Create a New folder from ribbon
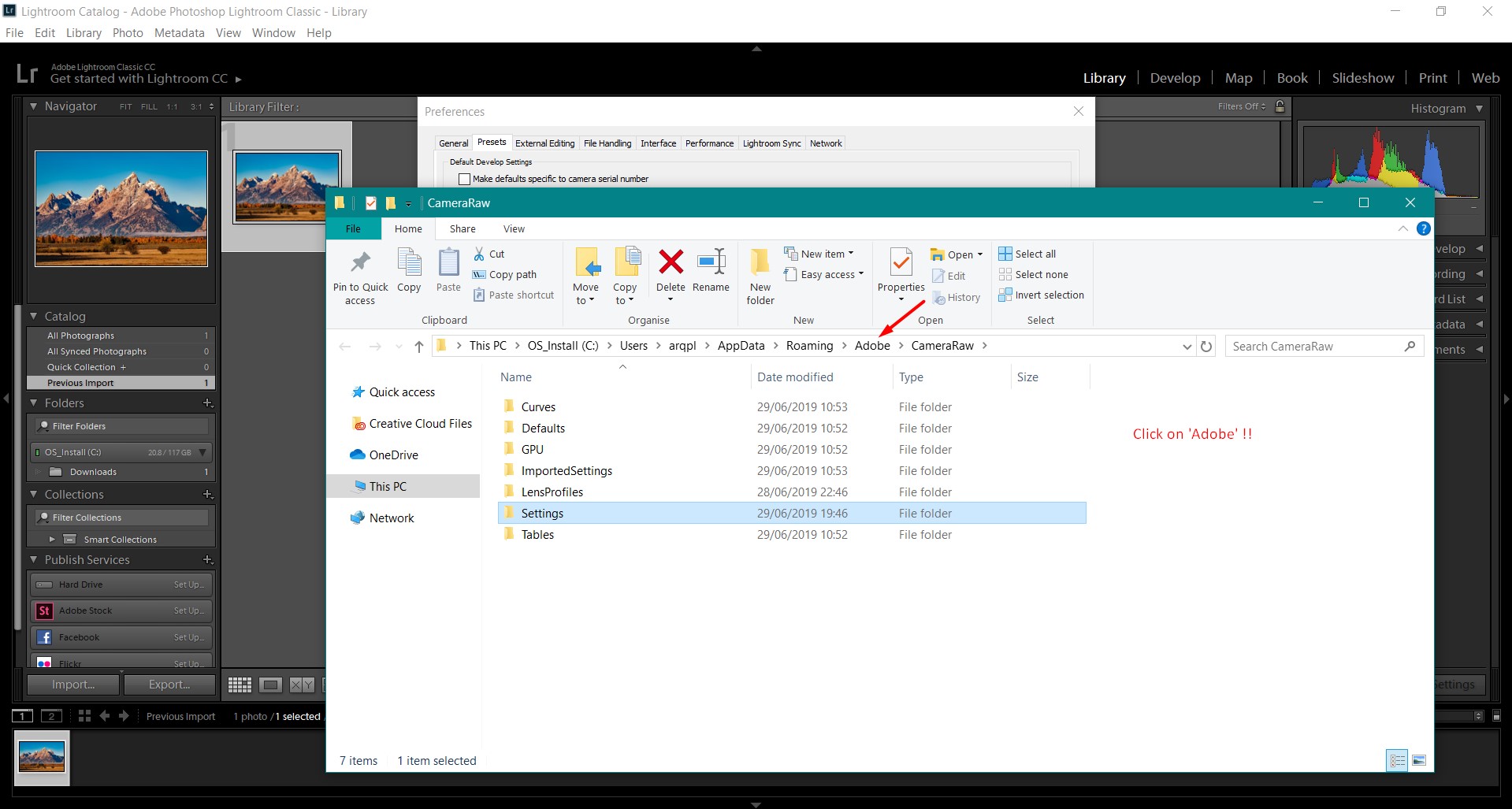This screenshot has width=1512, height=809. (760, 276)
